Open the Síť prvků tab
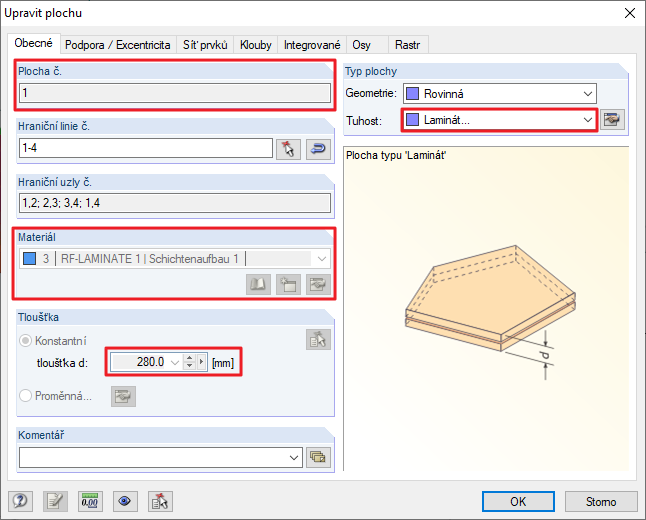646x520 pixels. pos(205,45)
